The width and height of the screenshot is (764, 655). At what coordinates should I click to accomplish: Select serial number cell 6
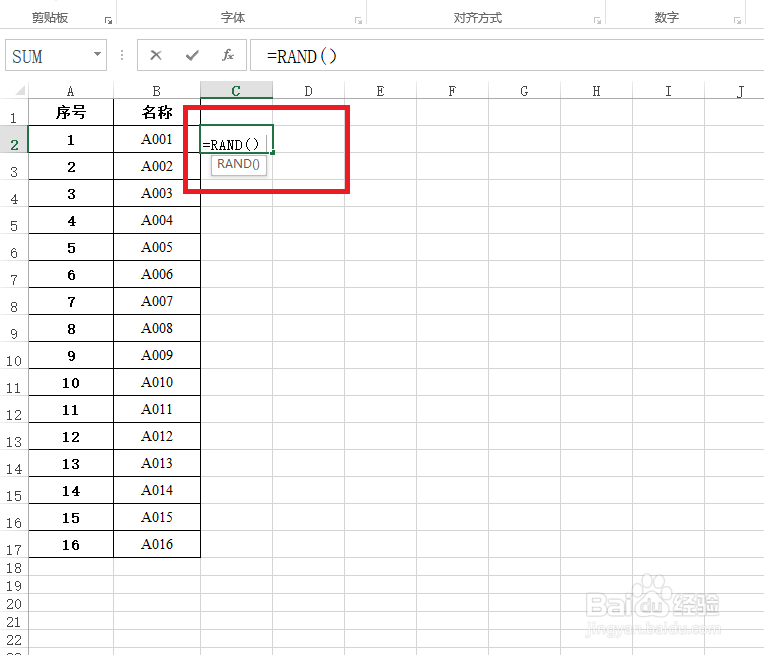71,274
